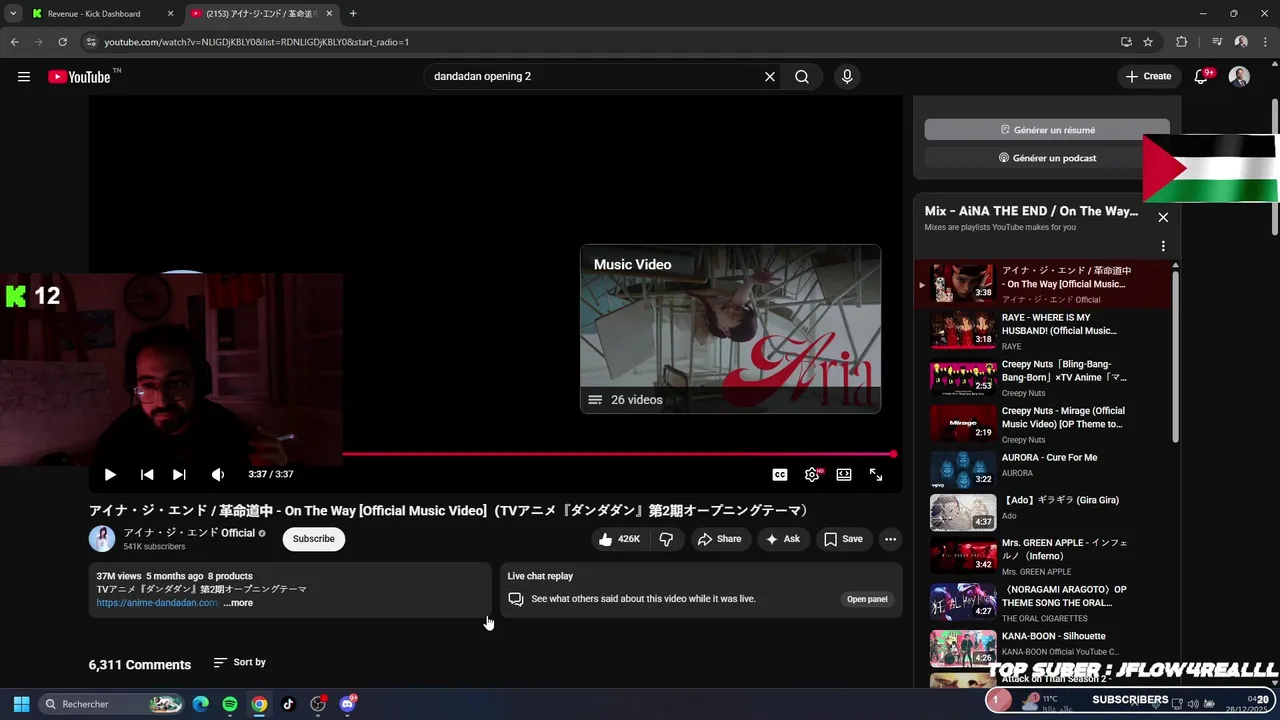
Task: Start voice search with microphone icon
Action: 847,77
